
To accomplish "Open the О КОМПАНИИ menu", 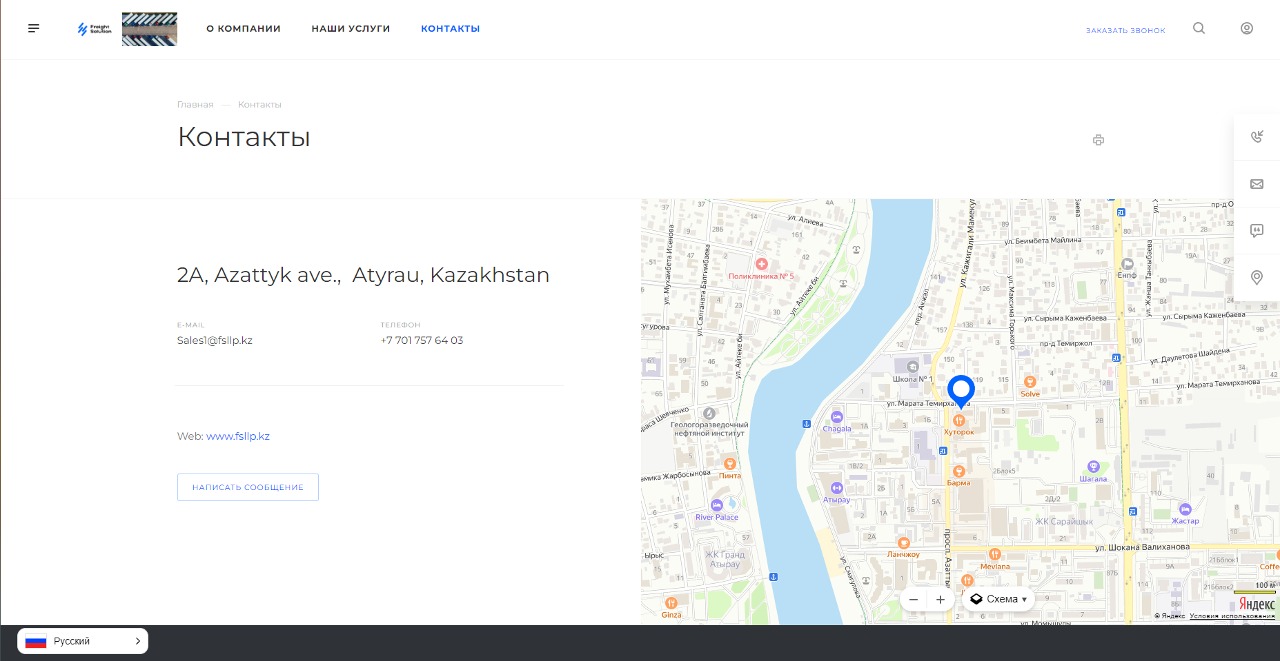I will (243, 29).
